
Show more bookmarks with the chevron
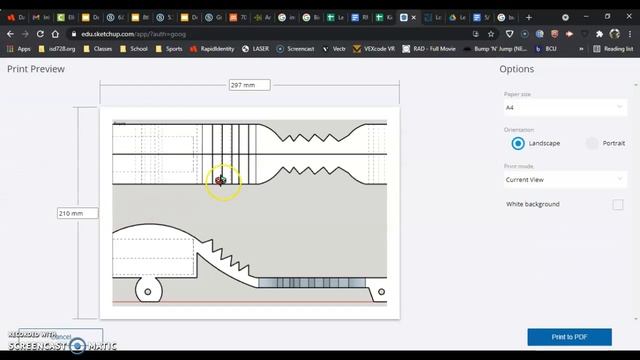pyautogui.click(x=581, y=49)
